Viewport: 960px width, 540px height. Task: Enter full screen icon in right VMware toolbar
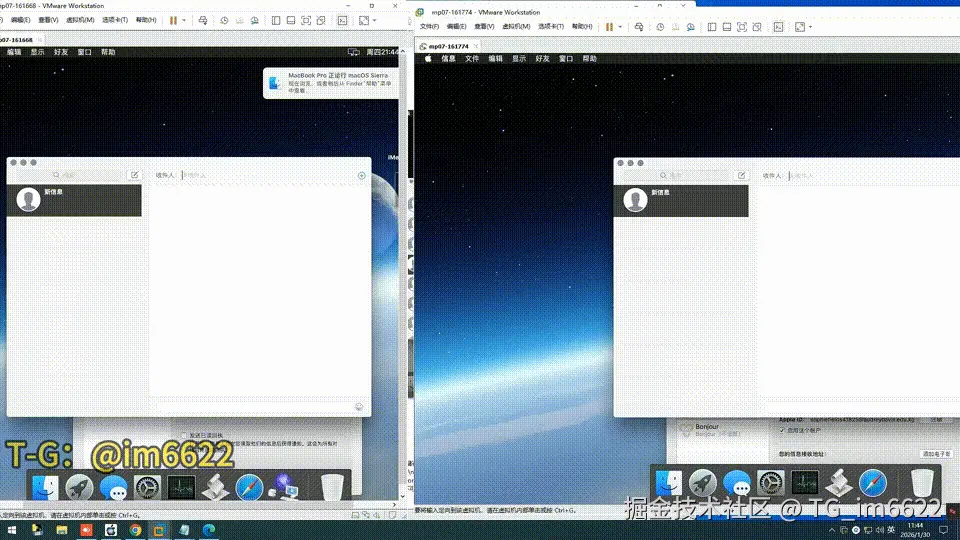pos(741,27)
